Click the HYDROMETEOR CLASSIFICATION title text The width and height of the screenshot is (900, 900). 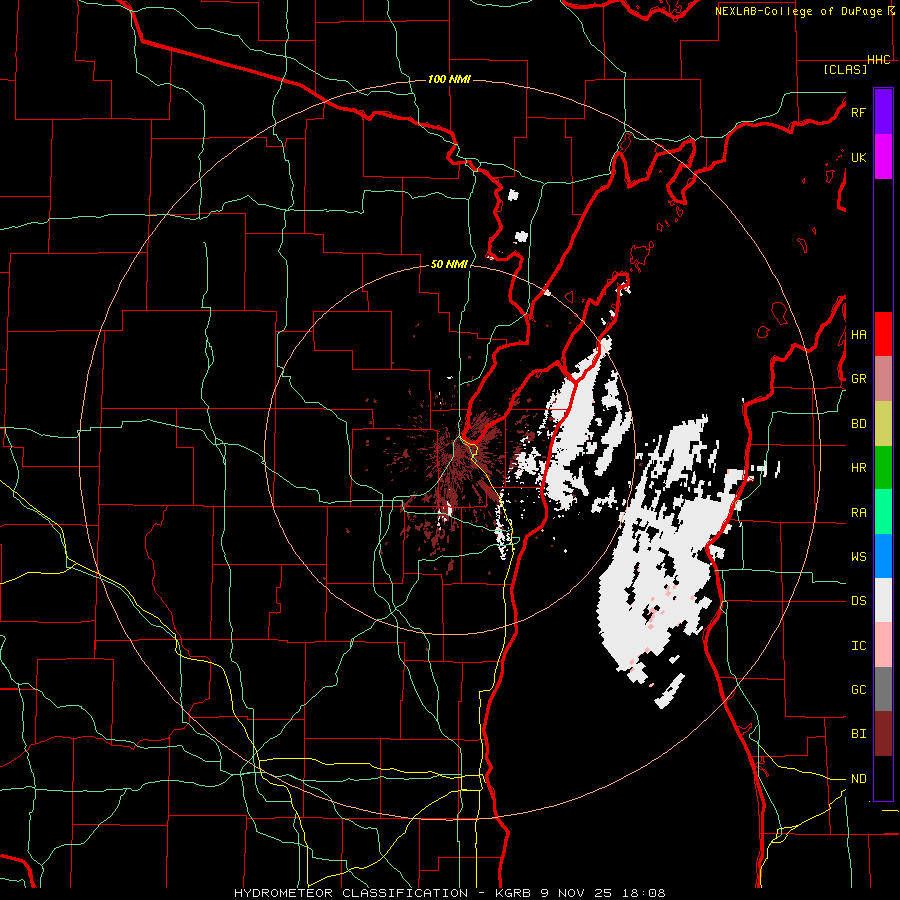click(351, 893)
